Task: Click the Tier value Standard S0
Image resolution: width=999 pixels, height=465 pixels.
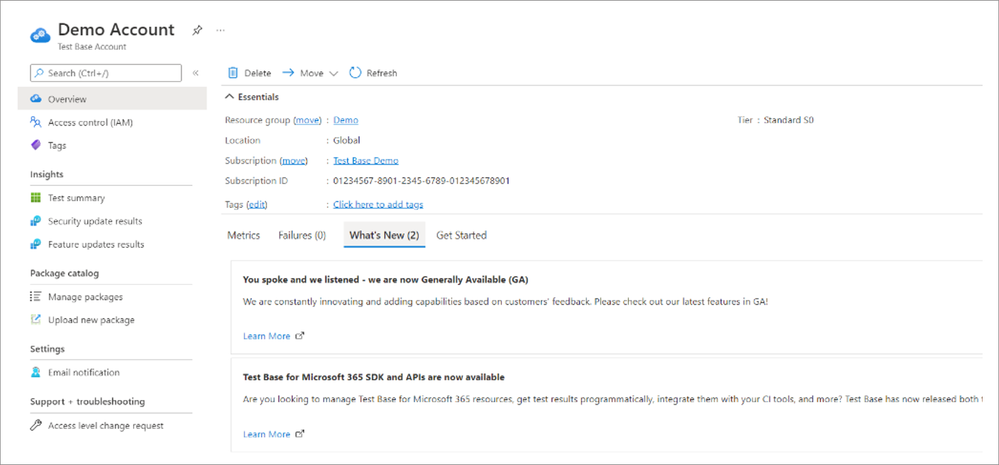Action: pyautogui.click(x=789, y=120)
